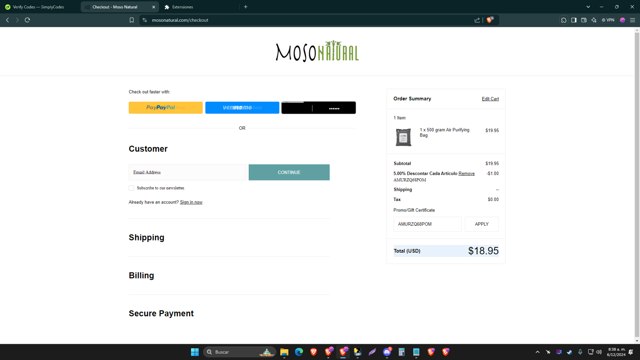Remove the applied discount coupon
The height and width of the screenshot is (360, 640).
467,173
